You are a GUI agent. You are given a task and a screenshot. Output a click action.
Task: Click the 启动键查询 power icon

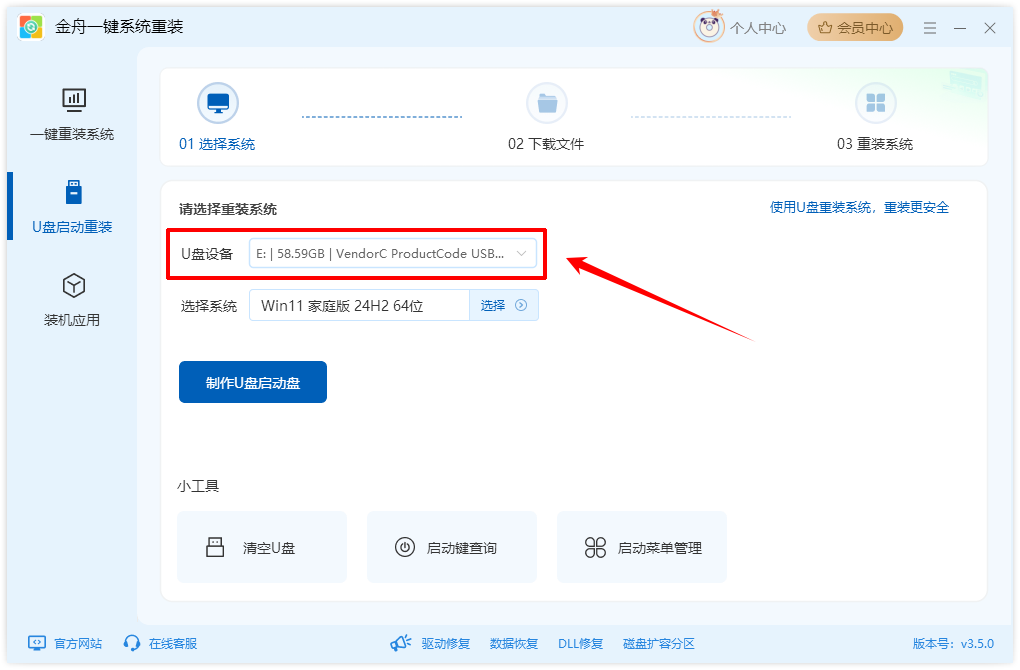[405, 547]
